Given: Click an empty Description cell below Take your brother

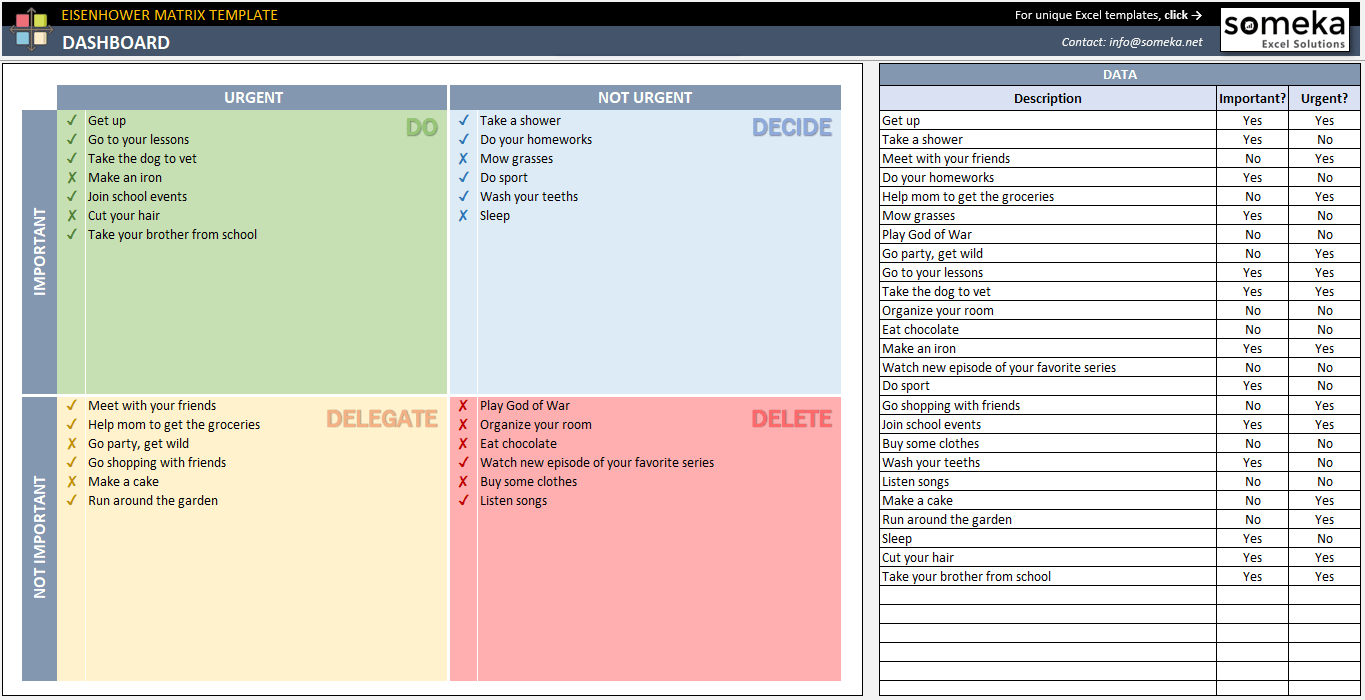Looking at the screenshot, I should click(1047, 594).
